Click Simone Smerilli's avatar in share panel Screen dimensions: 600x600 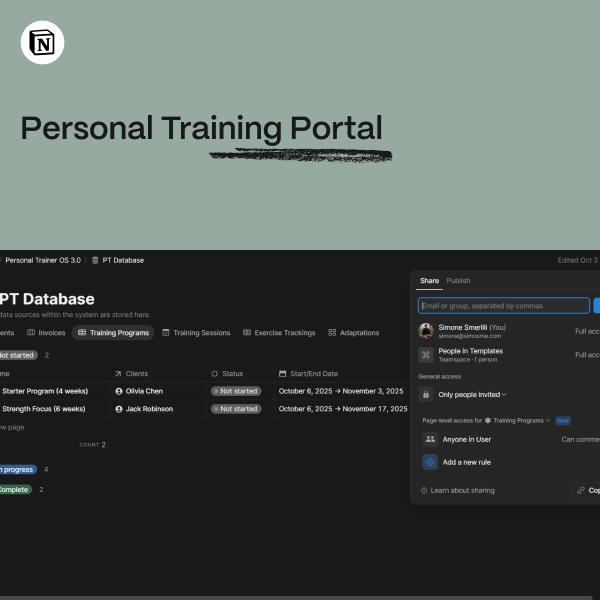(426, 331)
